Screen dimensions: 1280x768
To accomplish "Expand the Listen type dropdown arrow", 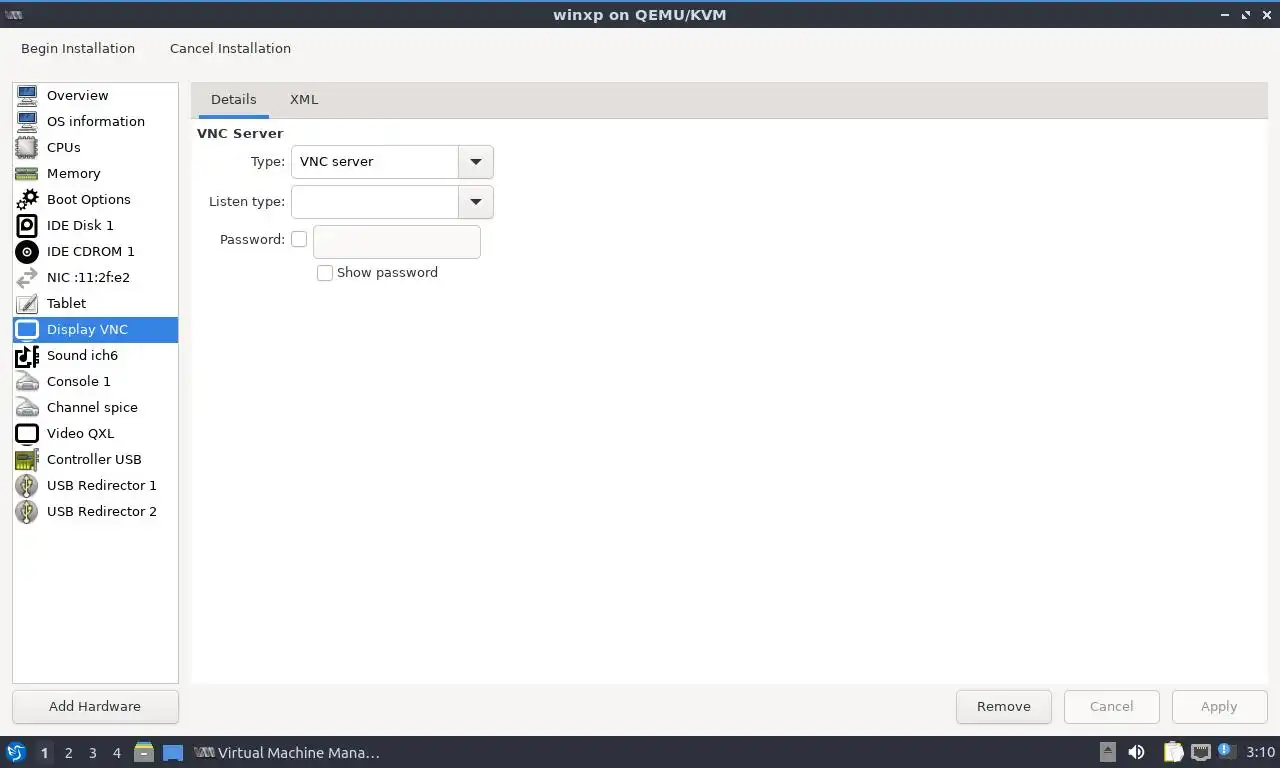I will [476, 202].
